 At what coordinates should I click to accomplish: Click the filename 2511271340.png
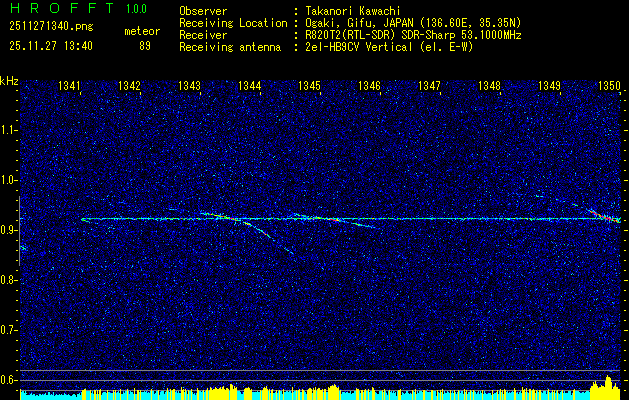click(x=51, y=27)
